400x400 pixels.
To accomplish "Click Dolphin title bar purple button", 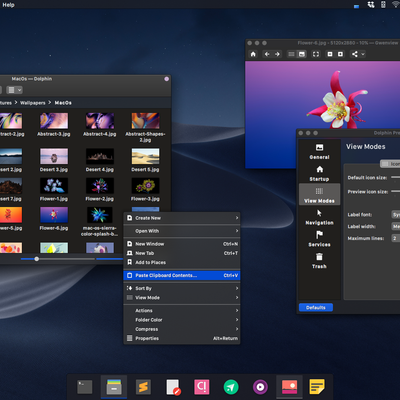I will [167, 79].
